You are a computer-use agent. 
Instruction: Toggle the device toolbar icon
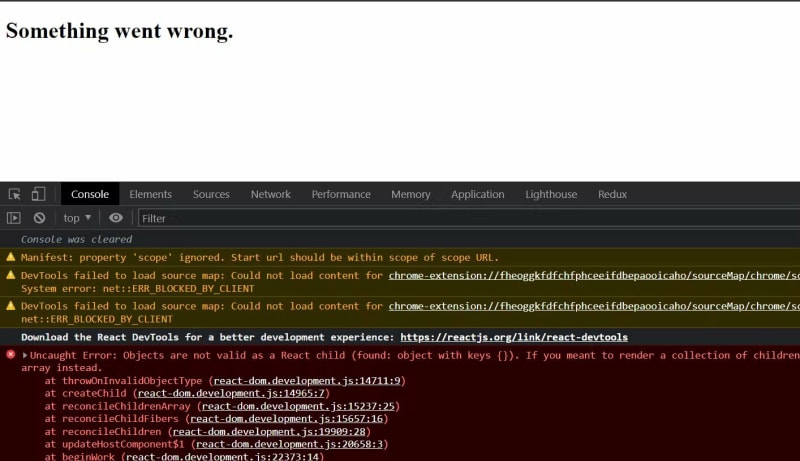point(38,194)
